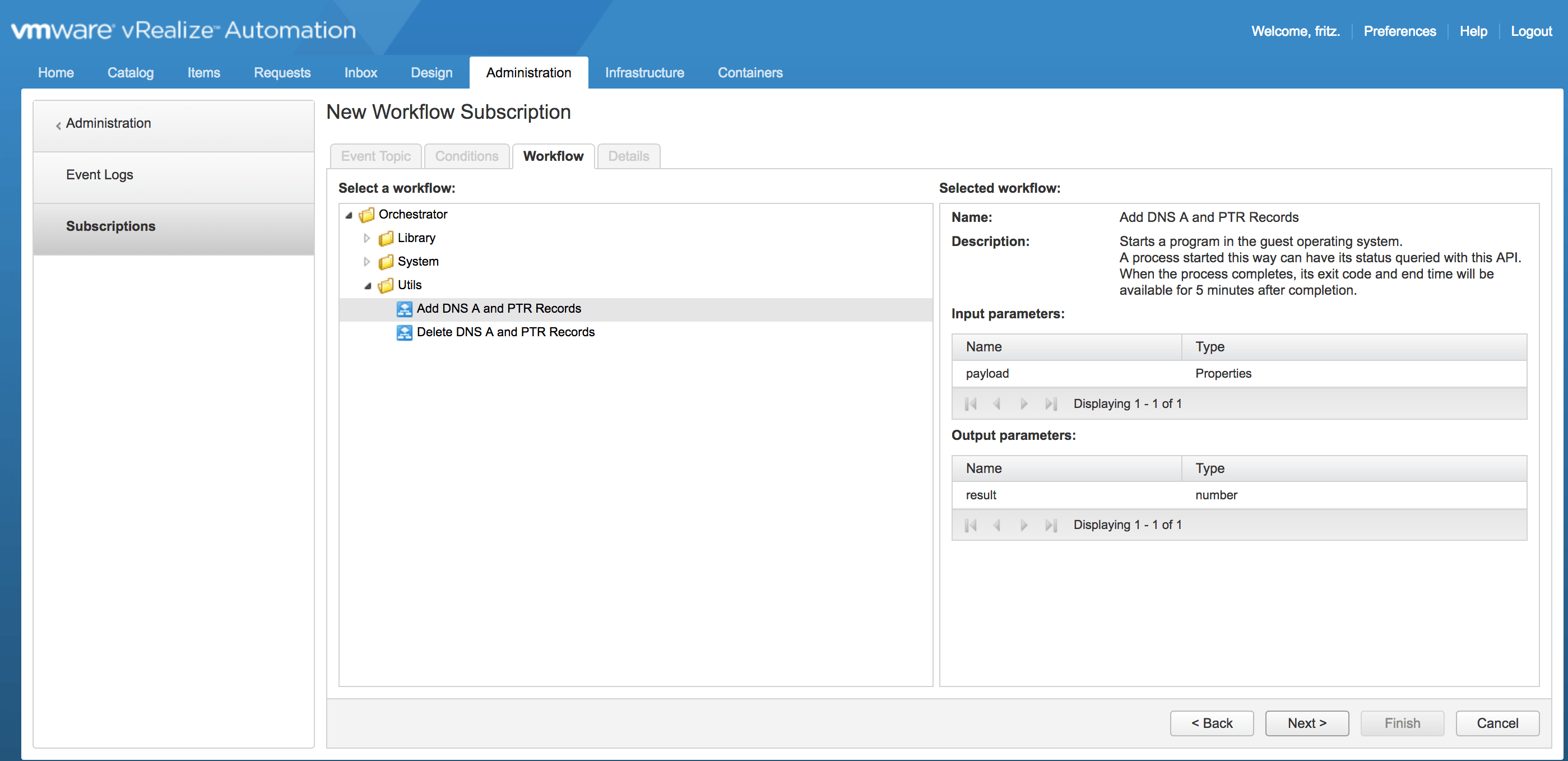Go to first page in Output parameters pager

click(x=971, y=525)
